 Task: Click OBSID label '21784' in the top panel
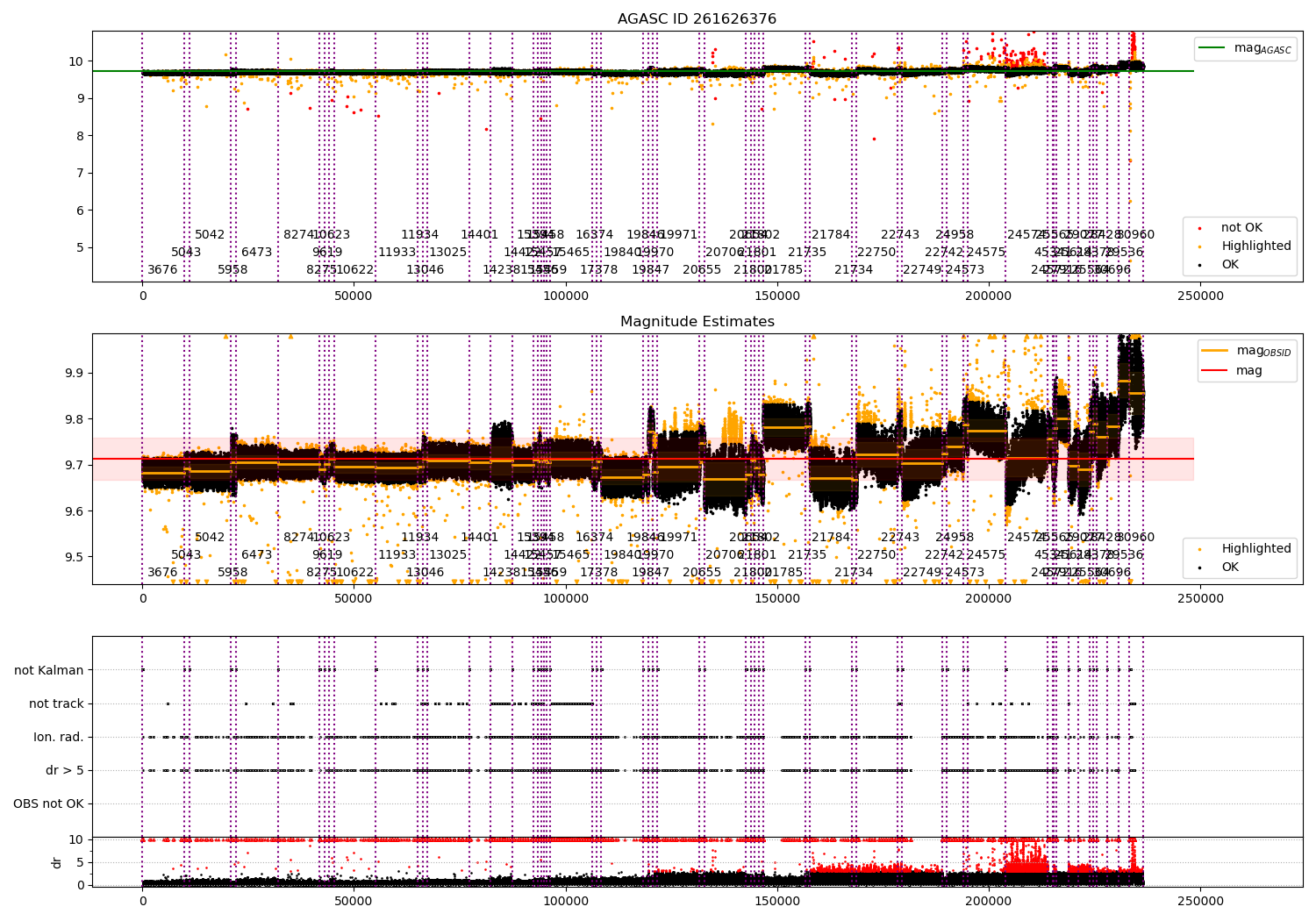831,235
